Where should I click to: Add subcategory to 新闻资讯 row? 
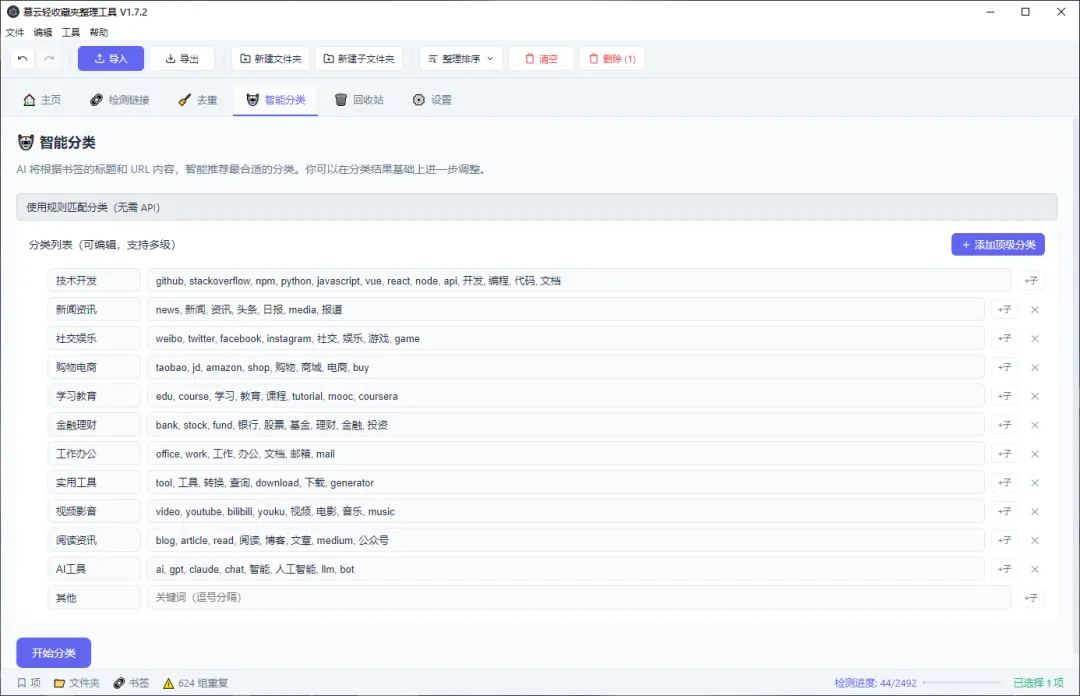click(x=1005, y=309)
